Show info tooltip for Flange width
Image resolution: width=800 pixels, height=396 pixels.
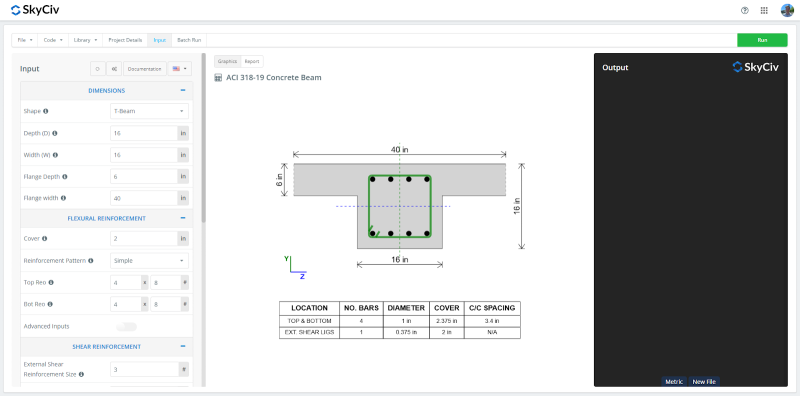tap(63, 198)
